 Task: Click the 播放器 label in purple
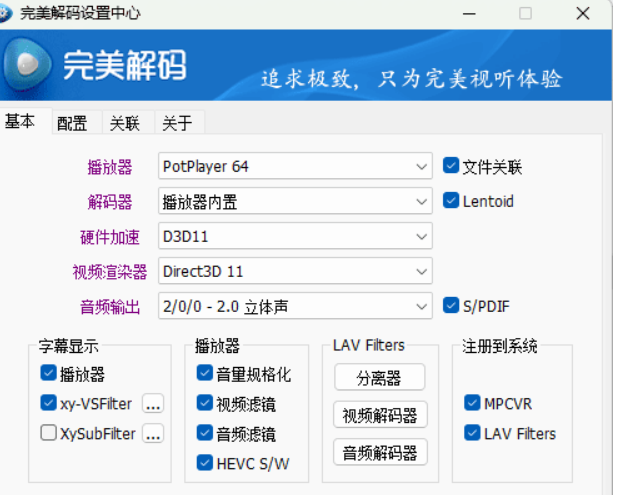110,167
